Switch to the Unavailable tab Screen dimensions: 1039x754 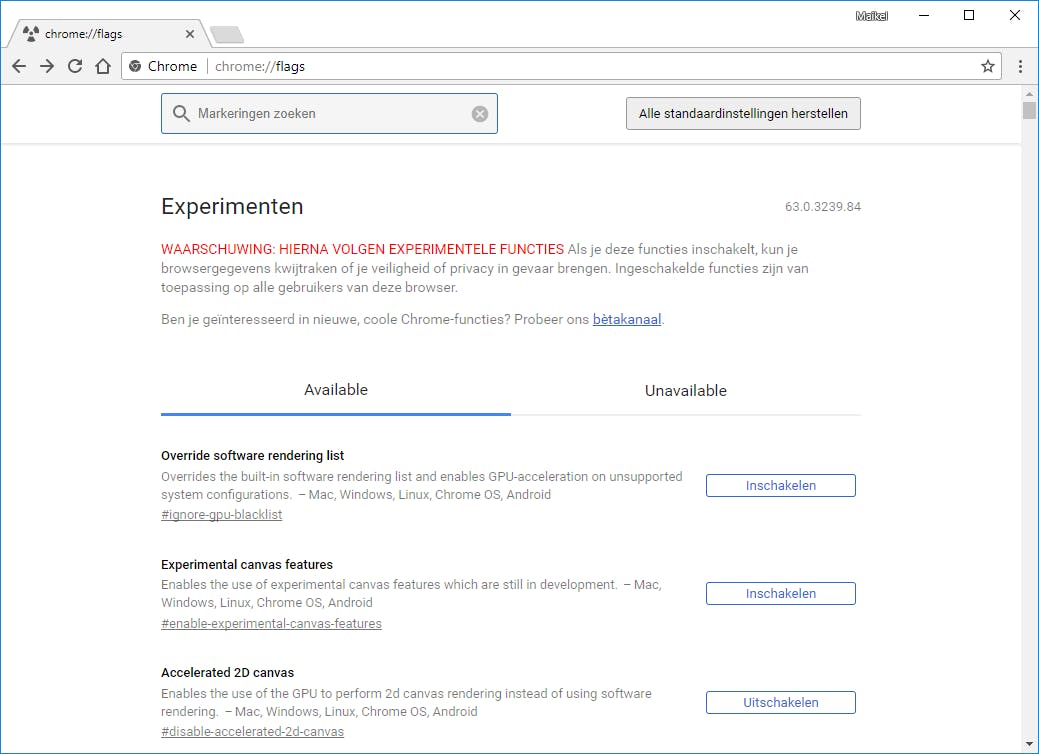(685, 391)
